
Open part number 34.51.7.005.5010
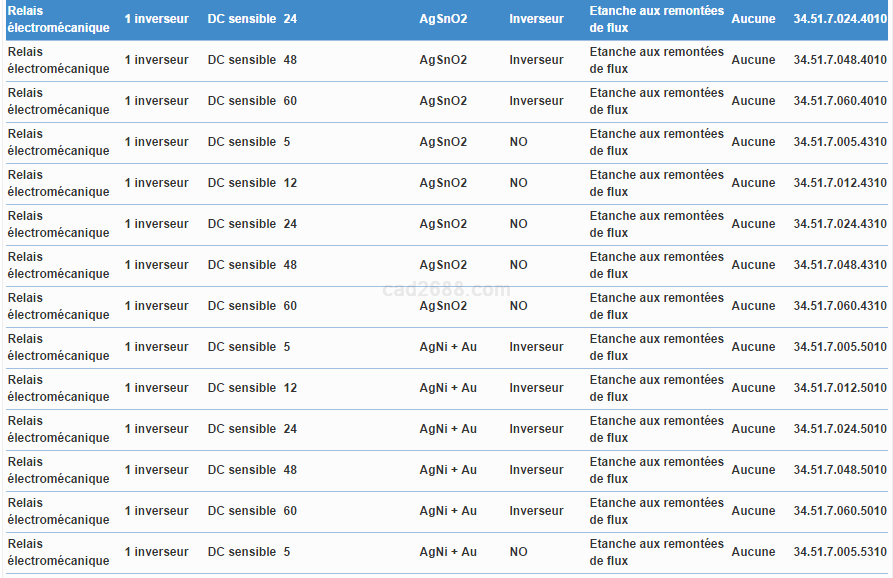pyautogui.click(x=839, y=347)
